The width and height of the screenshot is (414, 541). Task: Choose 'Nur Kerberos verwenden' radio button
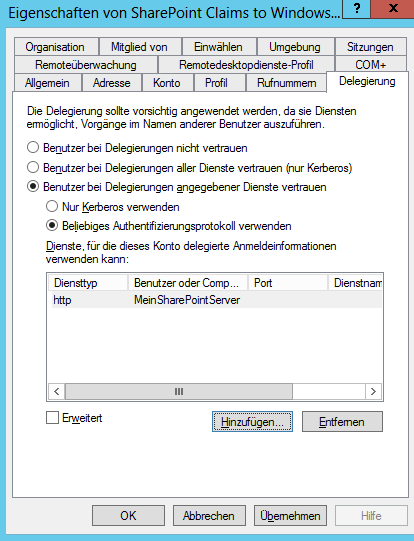point(52,206)
